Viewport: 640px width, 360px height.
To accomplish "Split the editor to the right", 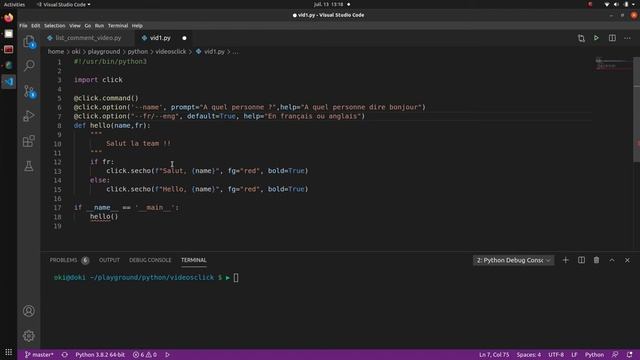I will [612, 38].
